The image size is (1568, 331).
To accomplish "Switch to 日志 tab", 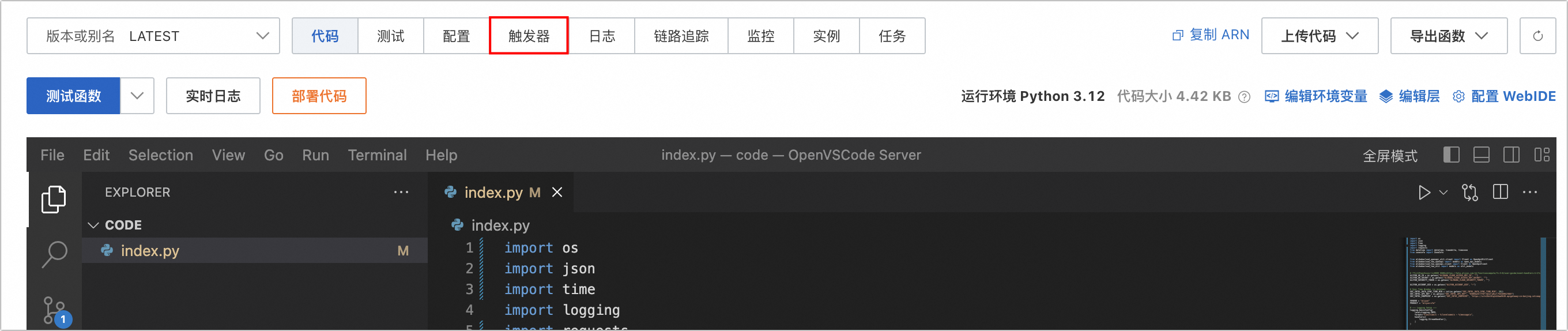I will pos(602,36).
